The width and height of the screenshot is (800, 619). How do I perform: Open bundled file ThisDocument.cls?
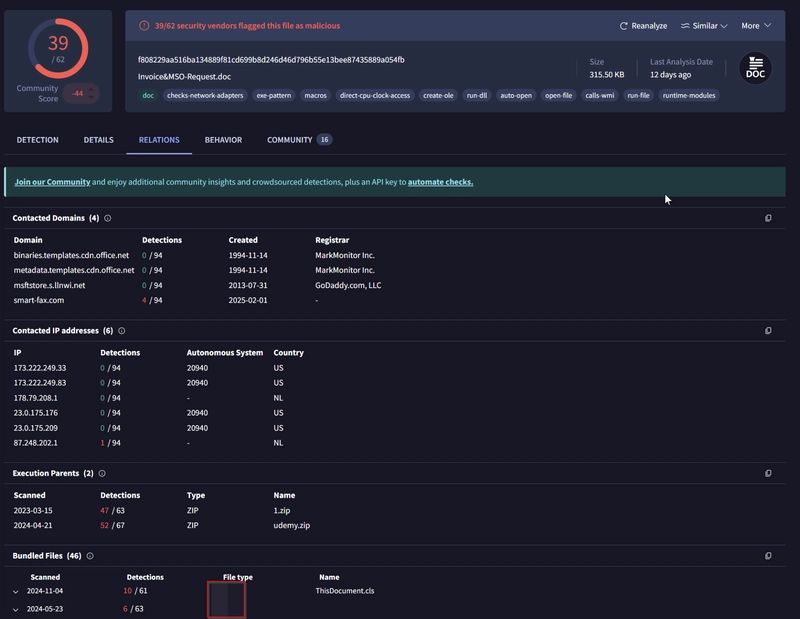(x=345, y=591)
